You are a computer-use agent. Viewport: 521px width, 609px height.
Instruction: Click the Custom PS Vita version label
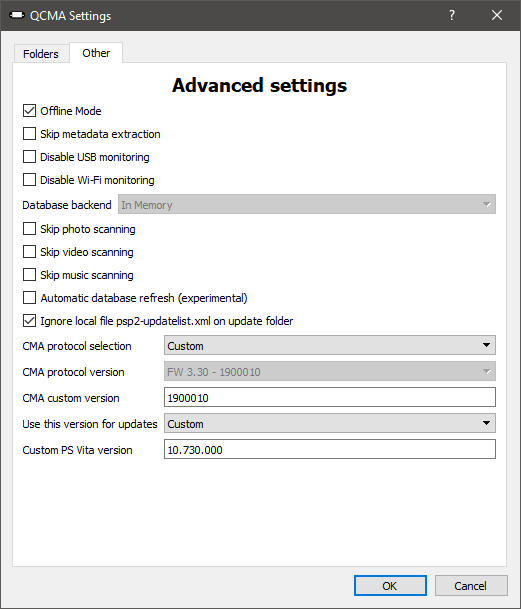click(77, 450)
